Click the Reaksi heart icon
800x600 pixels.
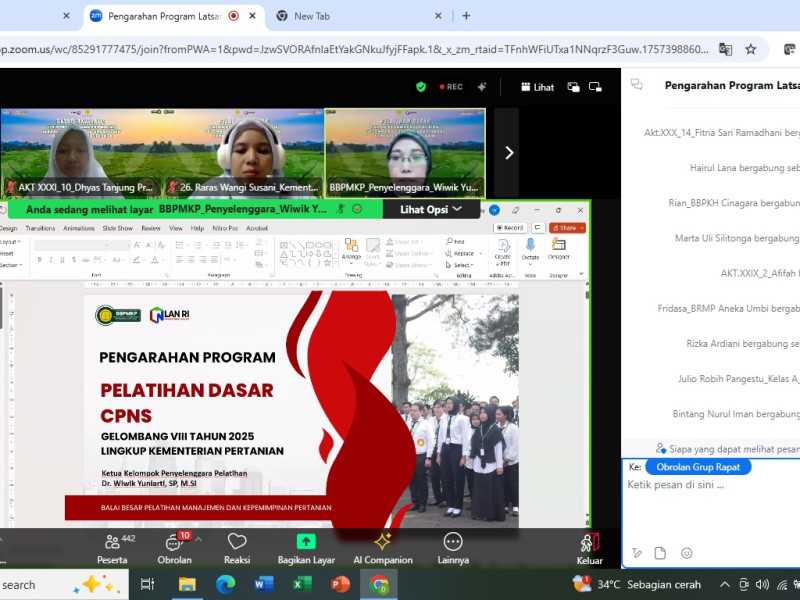237,547
